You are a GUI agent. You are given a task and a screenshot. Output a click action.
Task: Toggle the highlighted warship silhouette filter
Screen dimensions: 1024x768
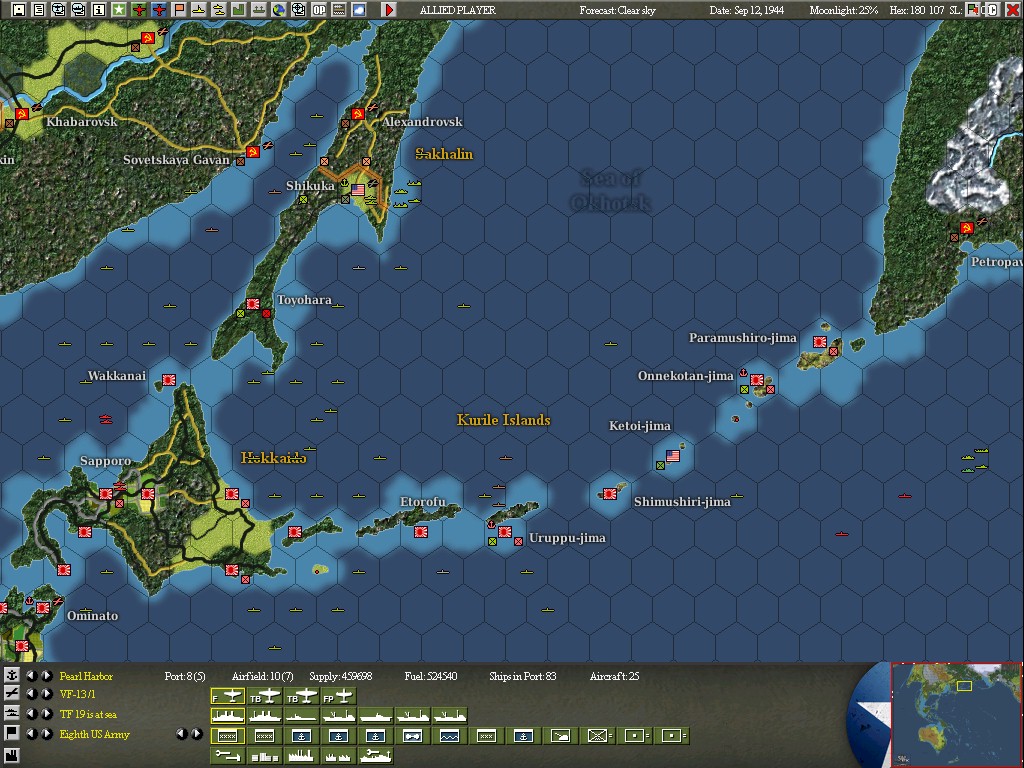pyautogui.click(x=227, y=716)
